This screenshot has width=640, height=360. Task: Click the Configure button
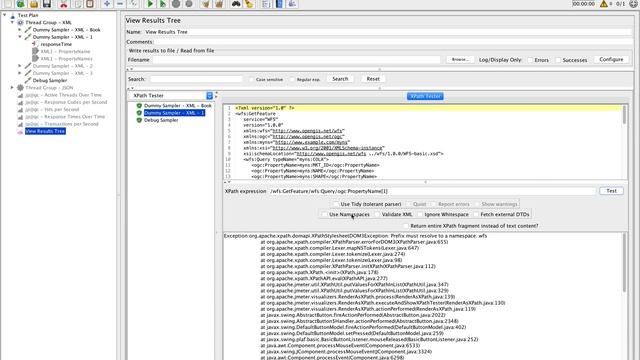click(x=611, y=60)
